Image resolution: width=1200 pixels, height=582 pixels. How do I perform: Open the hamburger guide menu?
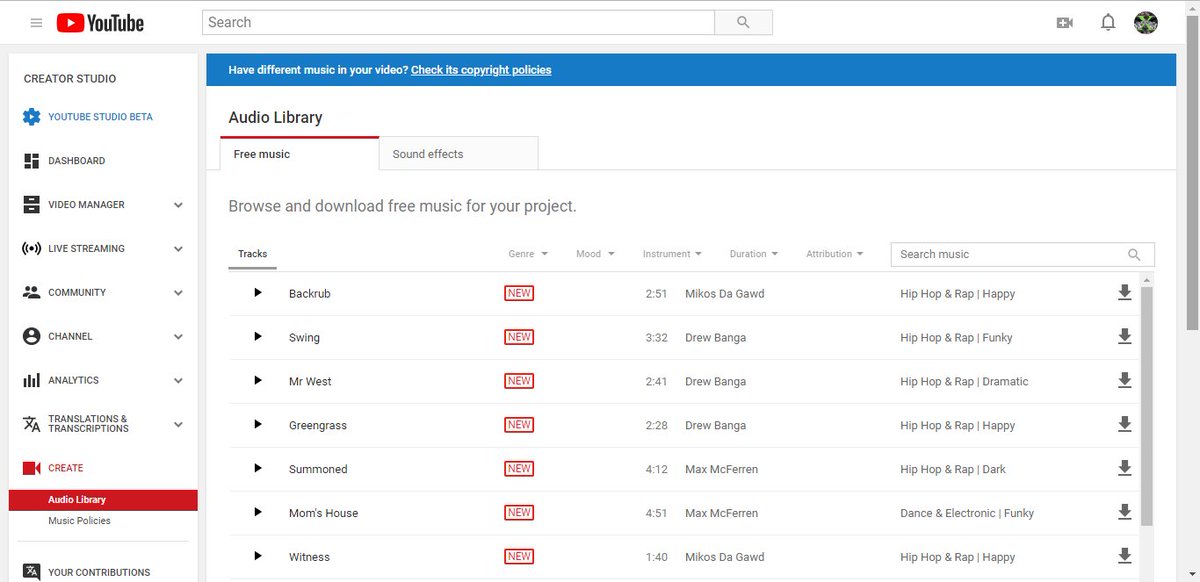click(36, 23)
